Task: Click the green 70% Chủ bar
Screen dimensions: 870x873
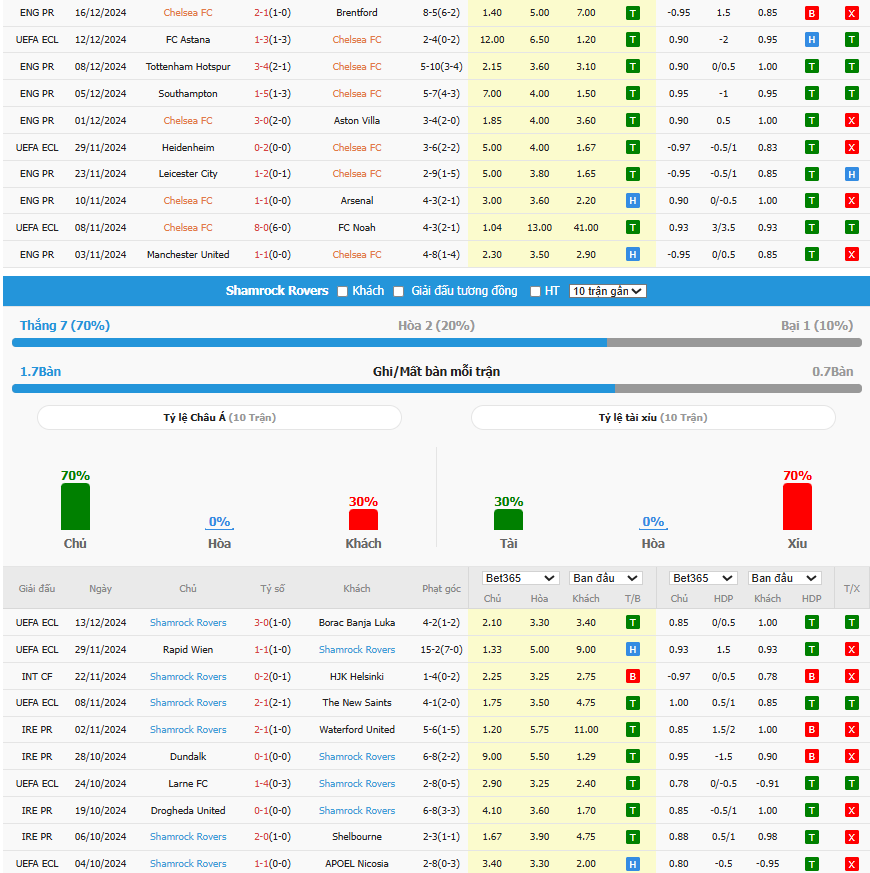Action: (x=75, y=507)
